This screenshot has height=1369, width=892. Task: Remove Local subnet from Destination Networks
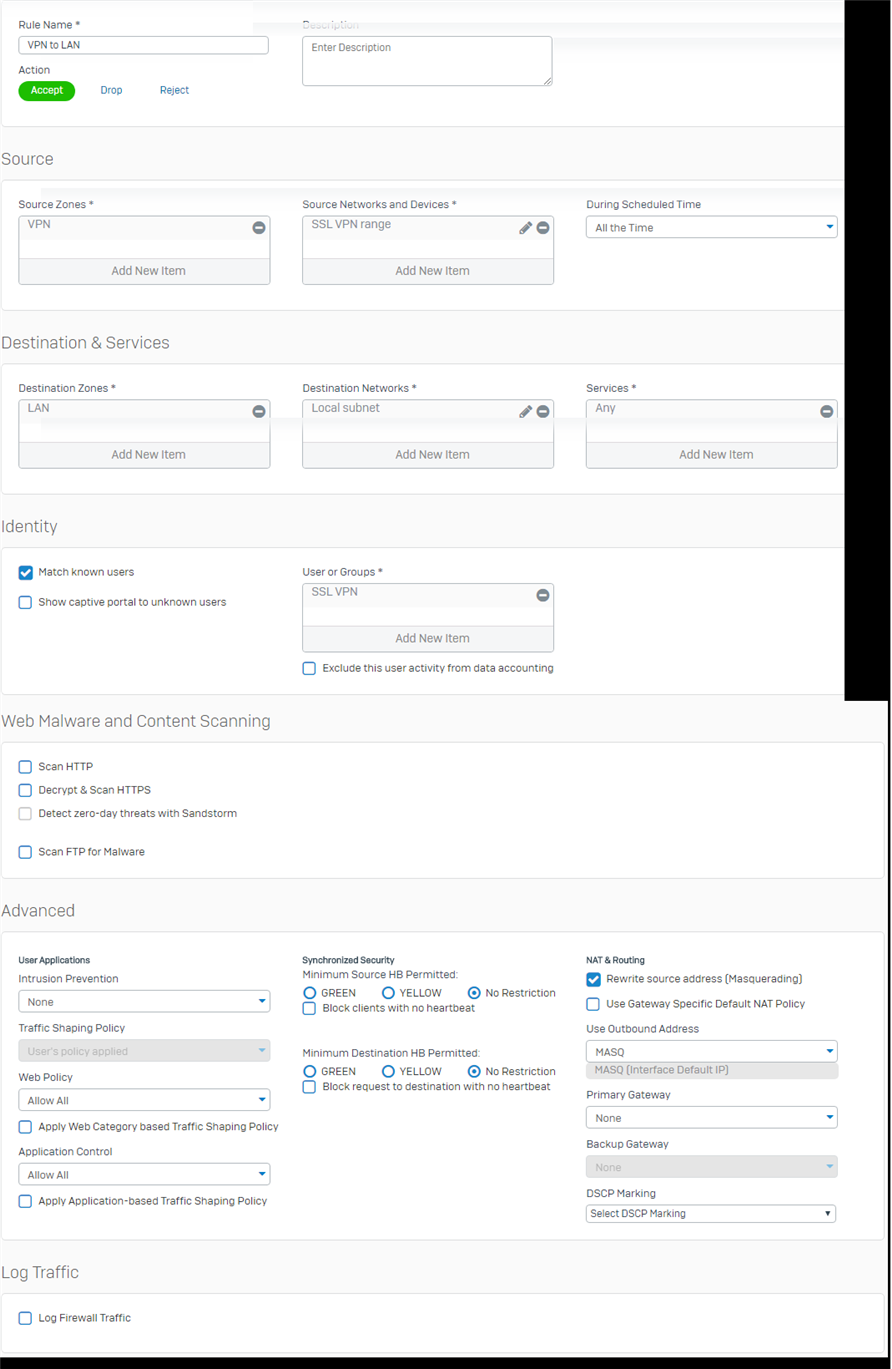543,411
